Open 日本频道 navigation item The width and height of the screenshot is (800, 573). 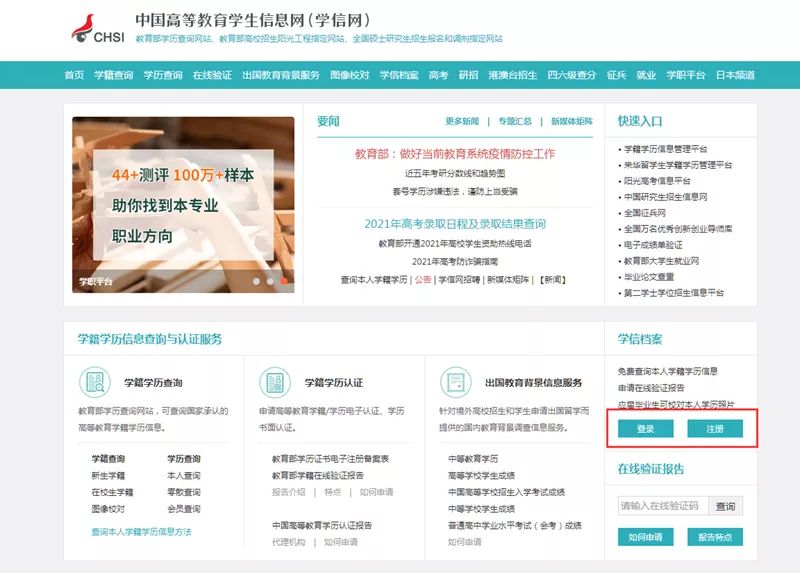735,75
